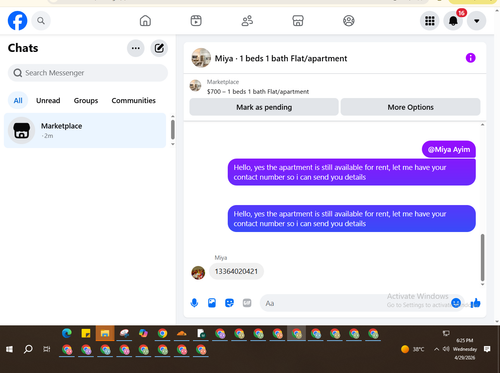Screen dimensions: 500x373
Task: Click the conversation scrollbar down arrow
Action: [482, 284]
